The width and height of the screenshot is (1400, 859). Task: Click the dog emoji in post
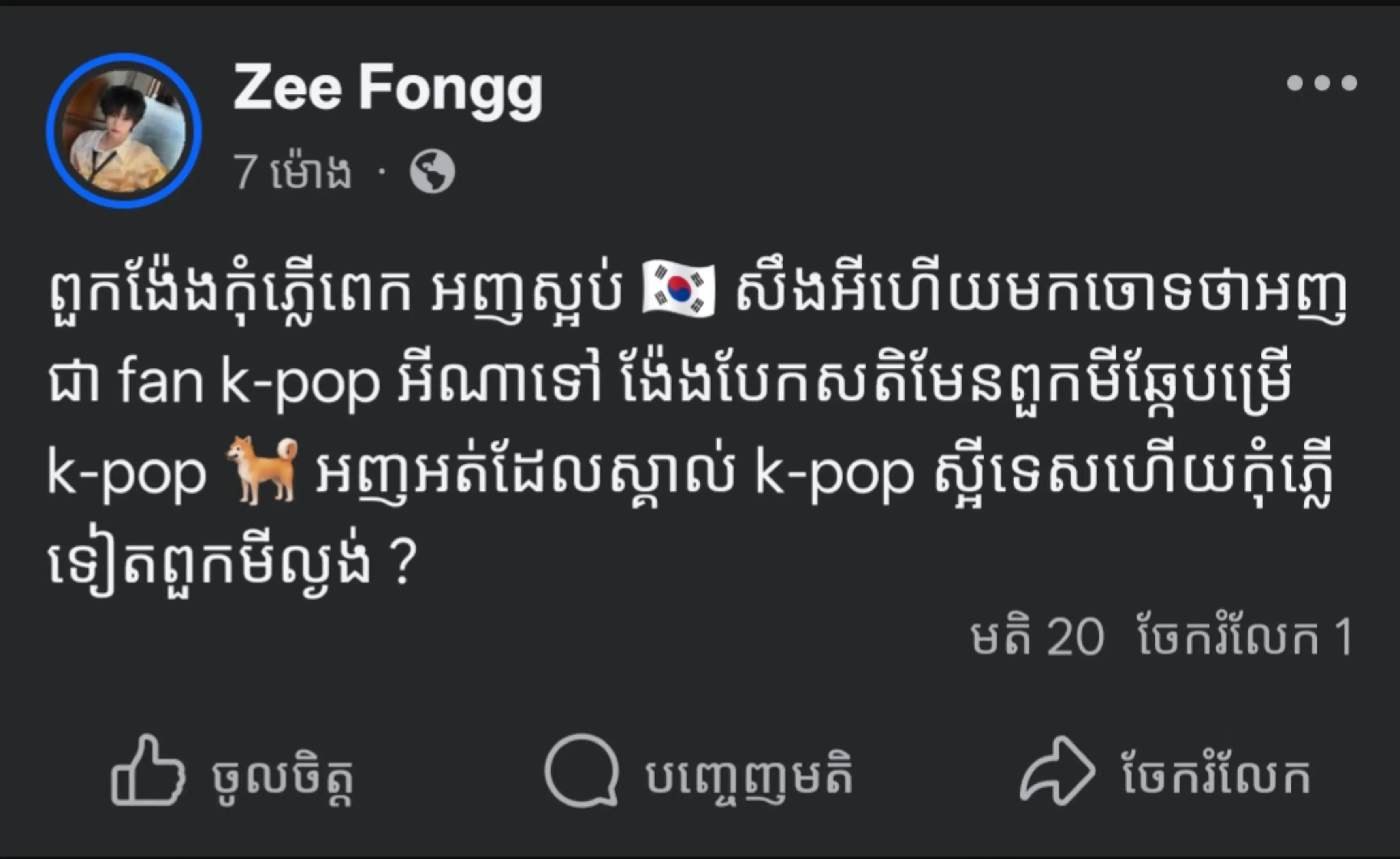point(262,470)
